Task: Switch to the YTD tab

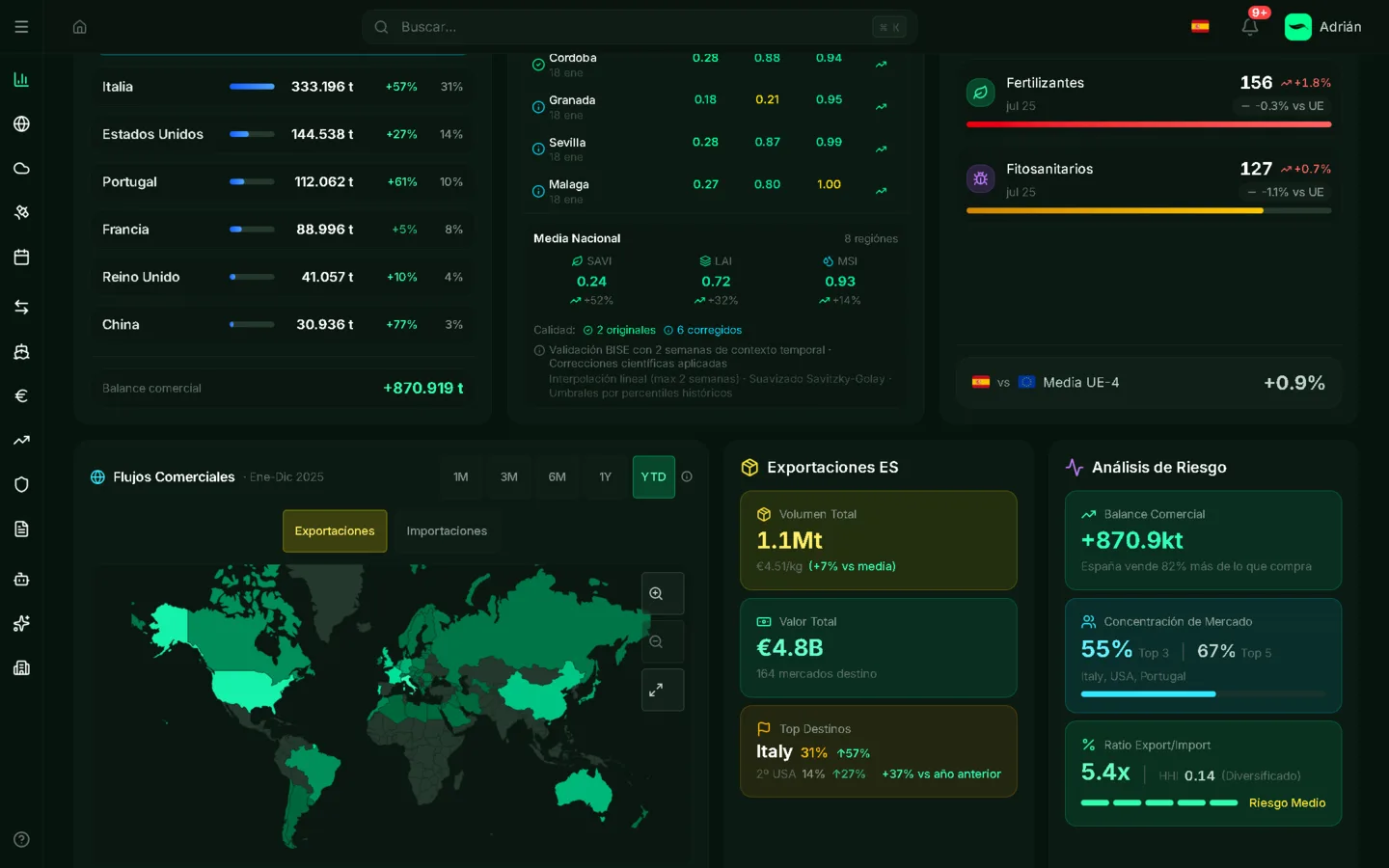Action: pos(653,476)
